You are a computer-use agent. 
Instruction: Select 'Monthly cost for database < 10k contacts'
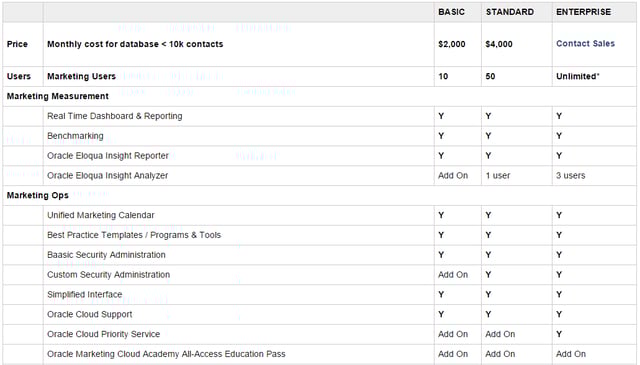[x=135, y=44]
